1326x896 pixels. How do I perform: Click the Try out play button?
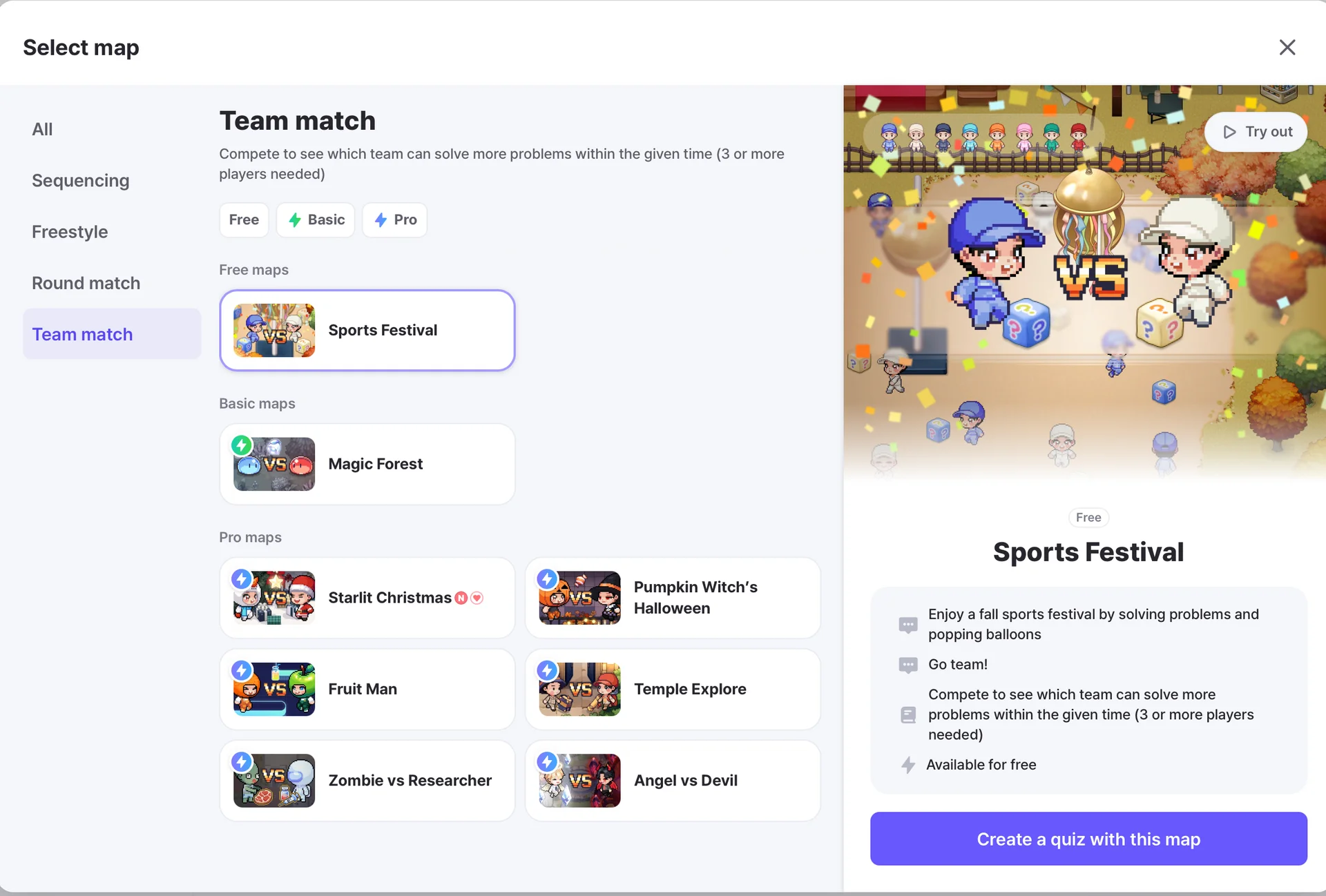tap(1256, 131)
